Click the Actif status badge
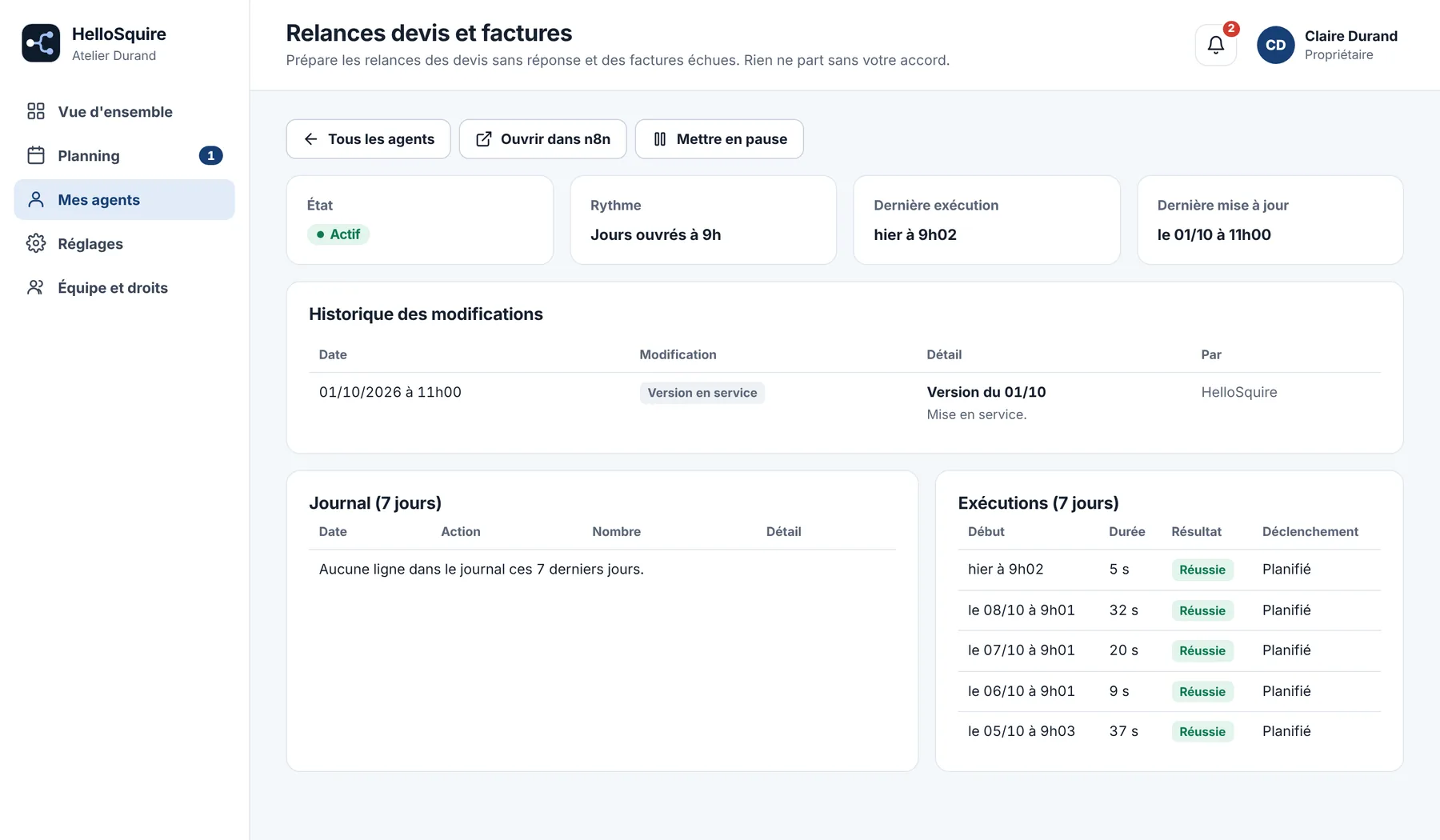This screenshot has height=840, width=1440. pos(338,234)
